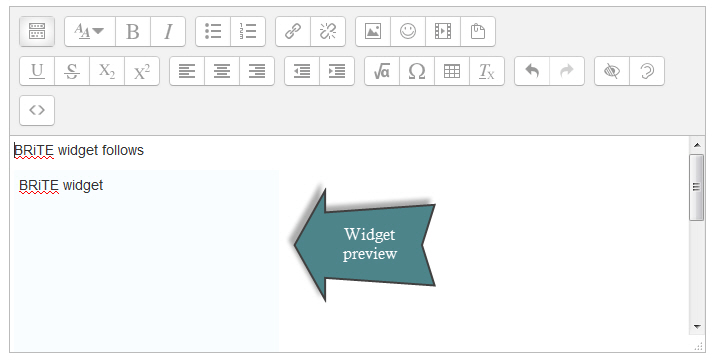This screenshot has width=717, height=363.
Task: Insert an unordered bullet list
Action: [x=213, y=32]
